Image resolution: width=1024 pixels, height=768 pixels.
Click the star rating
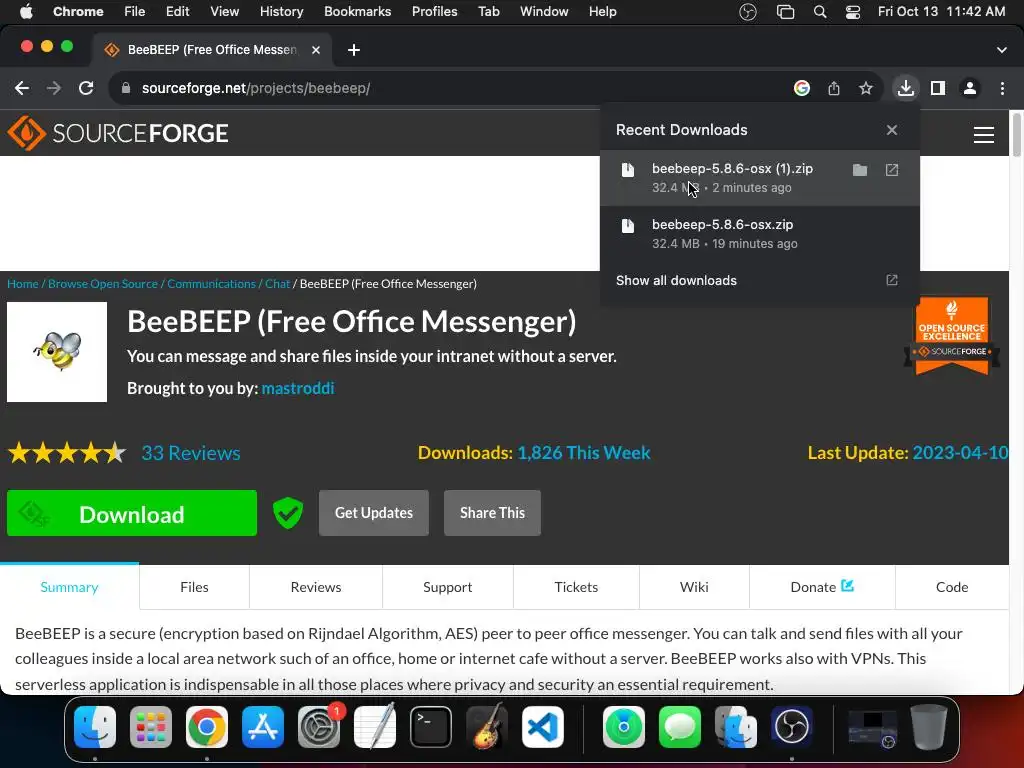pyautogui.click(x=67, y=453)
